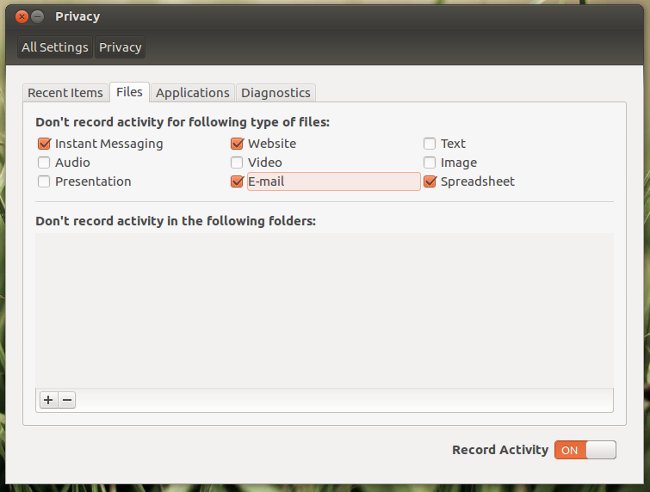Turn off the Record Activity switch
650x492 pixels.
point(585,450)
